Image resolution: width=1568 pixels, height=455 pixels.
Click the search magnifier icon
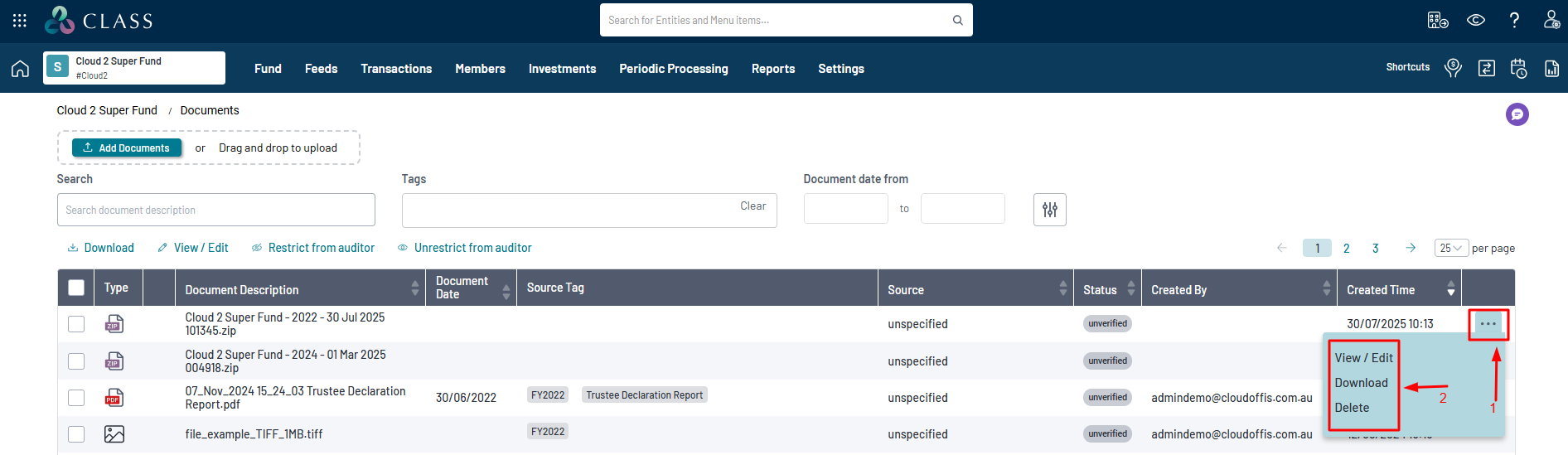click(x=957, y=21)
